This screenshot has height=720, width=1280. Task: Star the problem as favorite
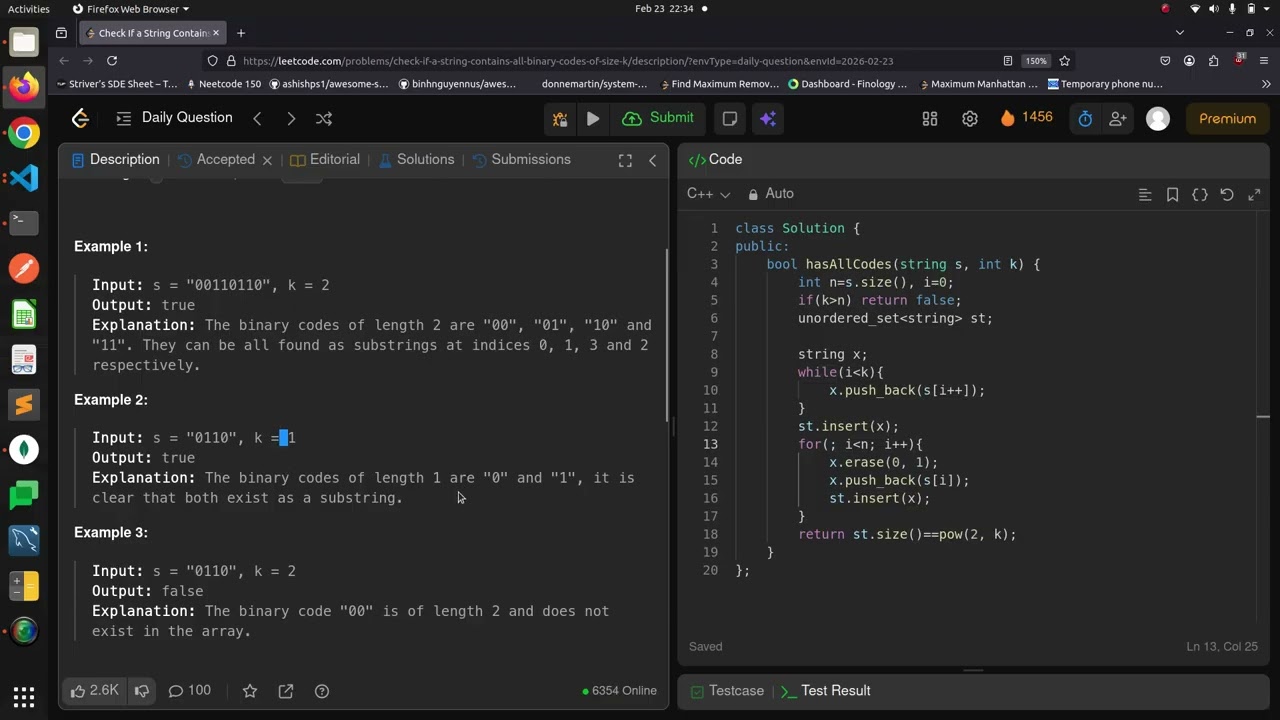pos(250,691)
